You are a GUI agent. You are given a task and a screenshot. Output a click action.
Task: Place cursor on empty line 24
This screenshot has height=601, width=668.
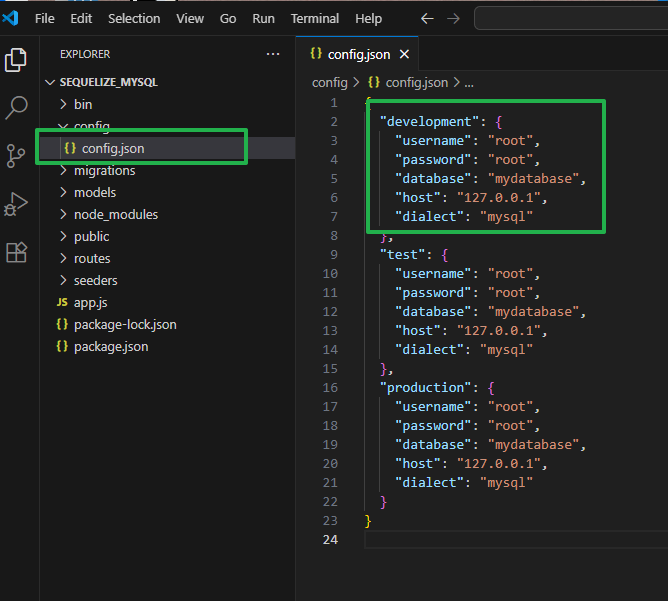[516, 540]
